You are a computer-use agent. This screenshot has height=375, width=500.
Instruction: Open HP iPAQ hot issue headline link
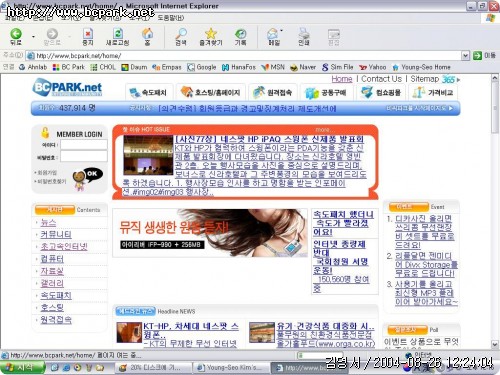click(269, 139)
